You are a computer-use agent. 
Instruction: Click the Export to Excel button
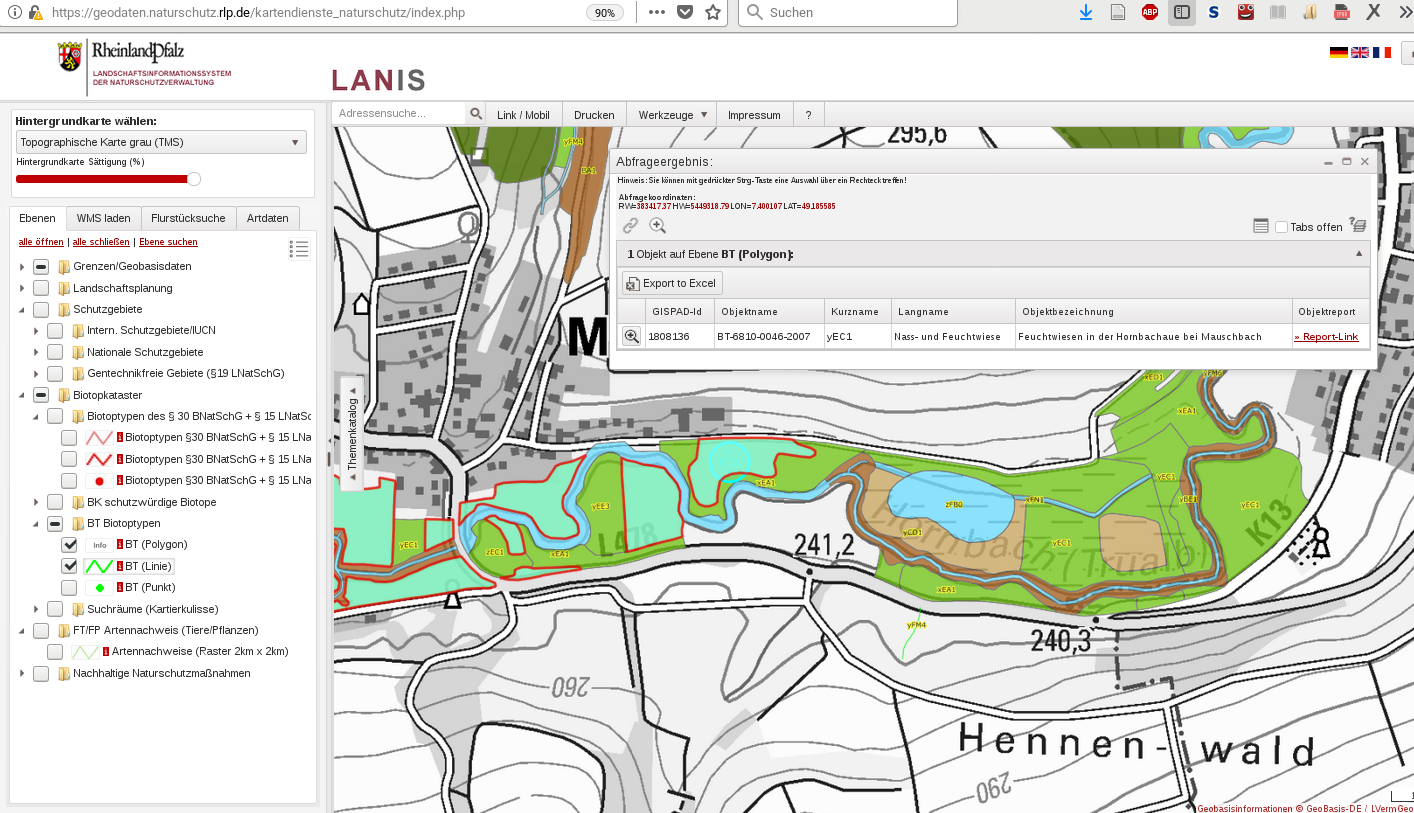[x=671, y=283]
